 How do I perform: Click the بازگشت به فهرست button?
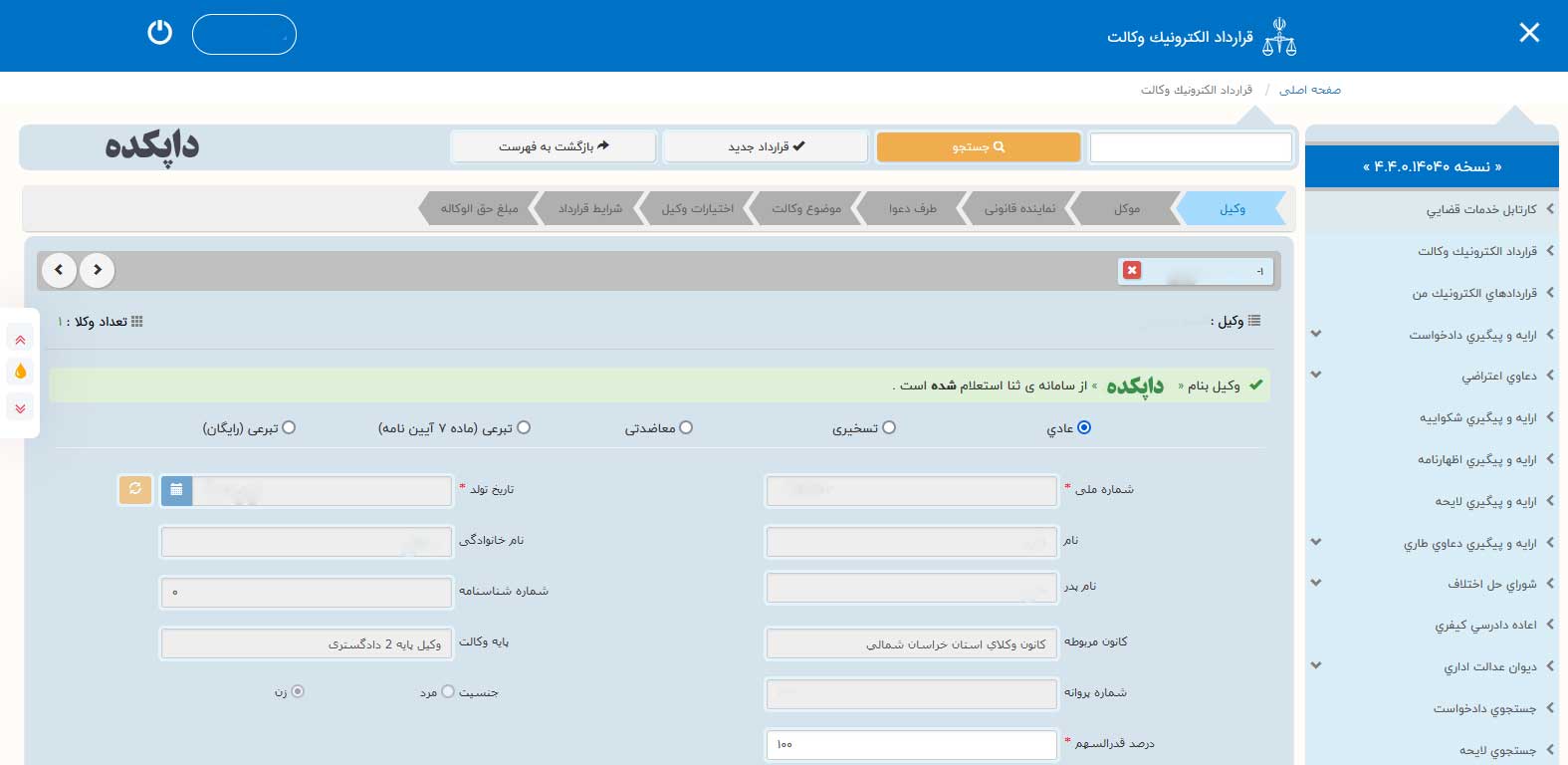[x=554, y=146]
